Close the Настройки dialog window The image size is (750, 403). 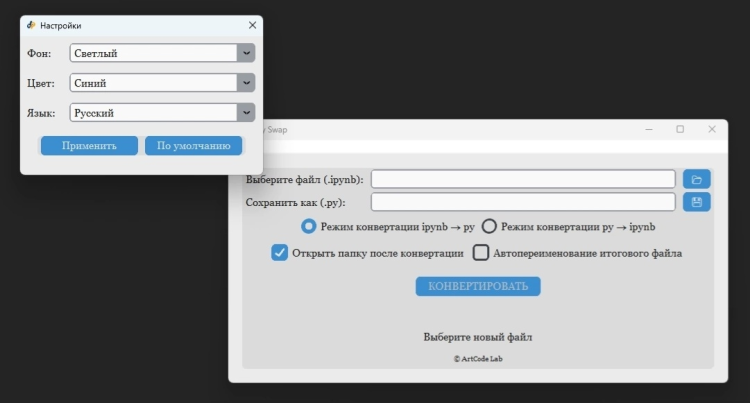pos(253,25)
